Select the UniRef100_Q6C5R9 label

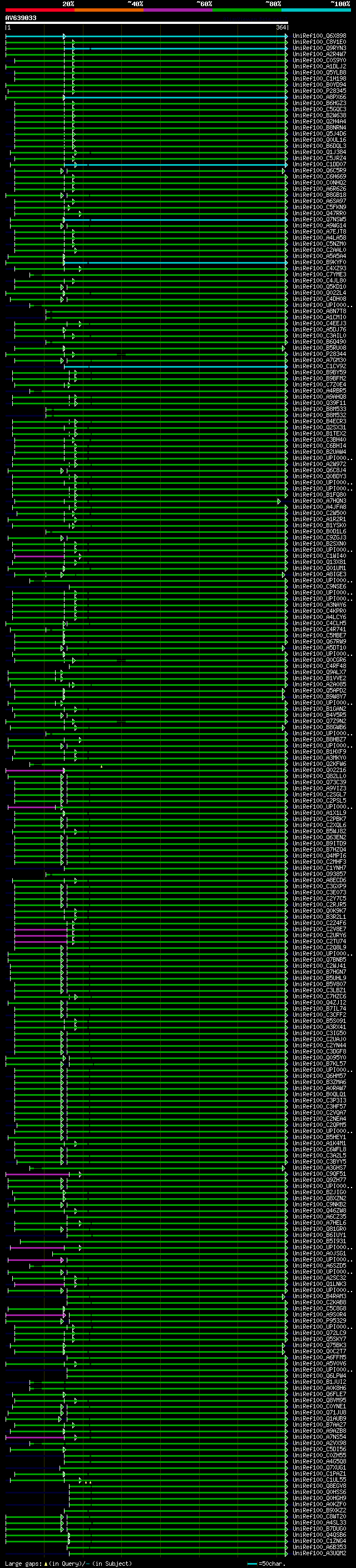[x=319, y=170]
